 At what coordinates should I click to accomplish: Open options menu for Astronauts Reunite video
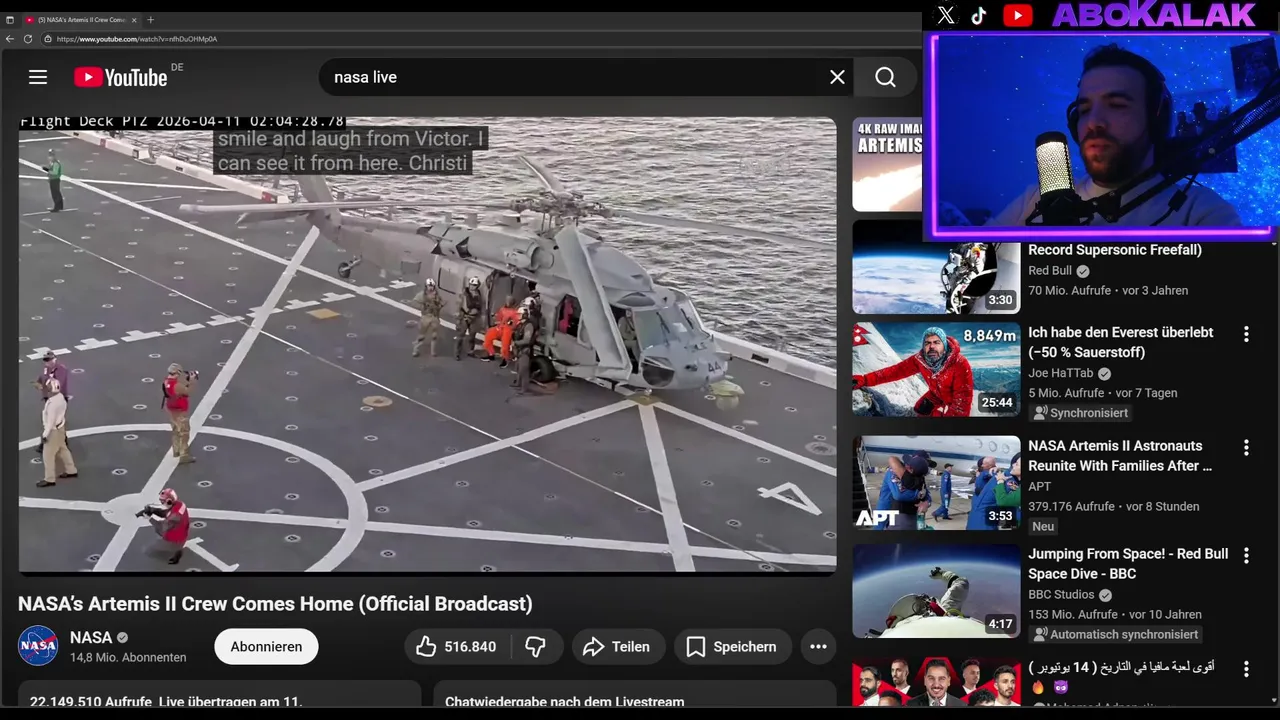(1246, 448)
